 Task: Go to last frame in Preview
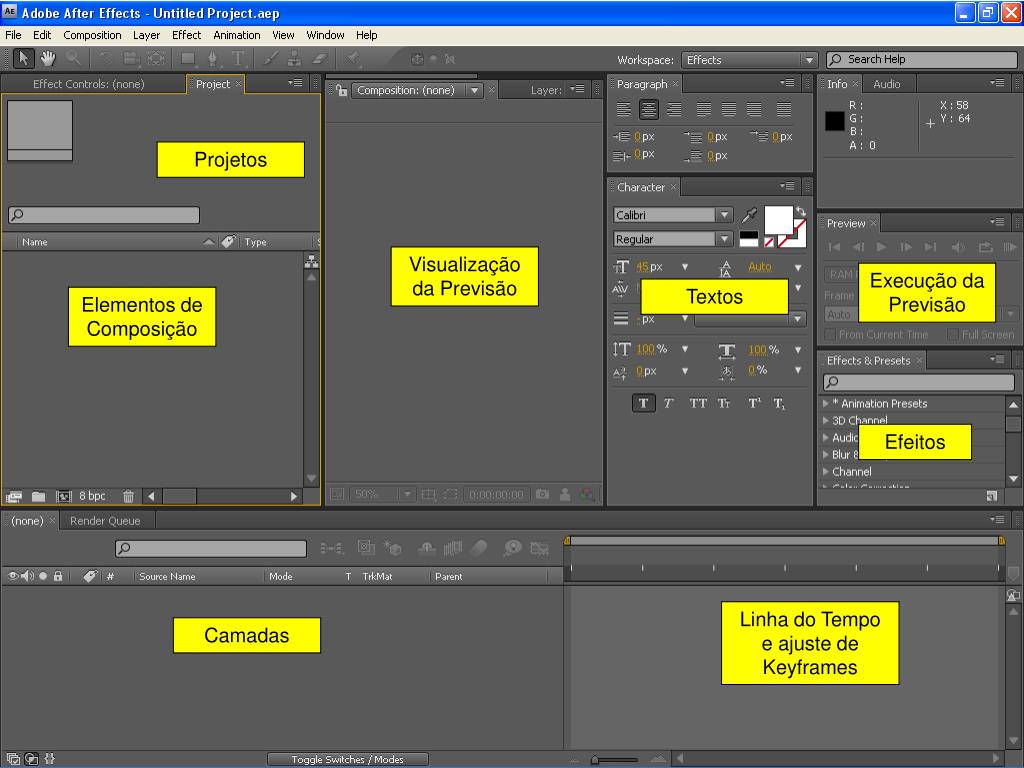[x=931, y=247]
